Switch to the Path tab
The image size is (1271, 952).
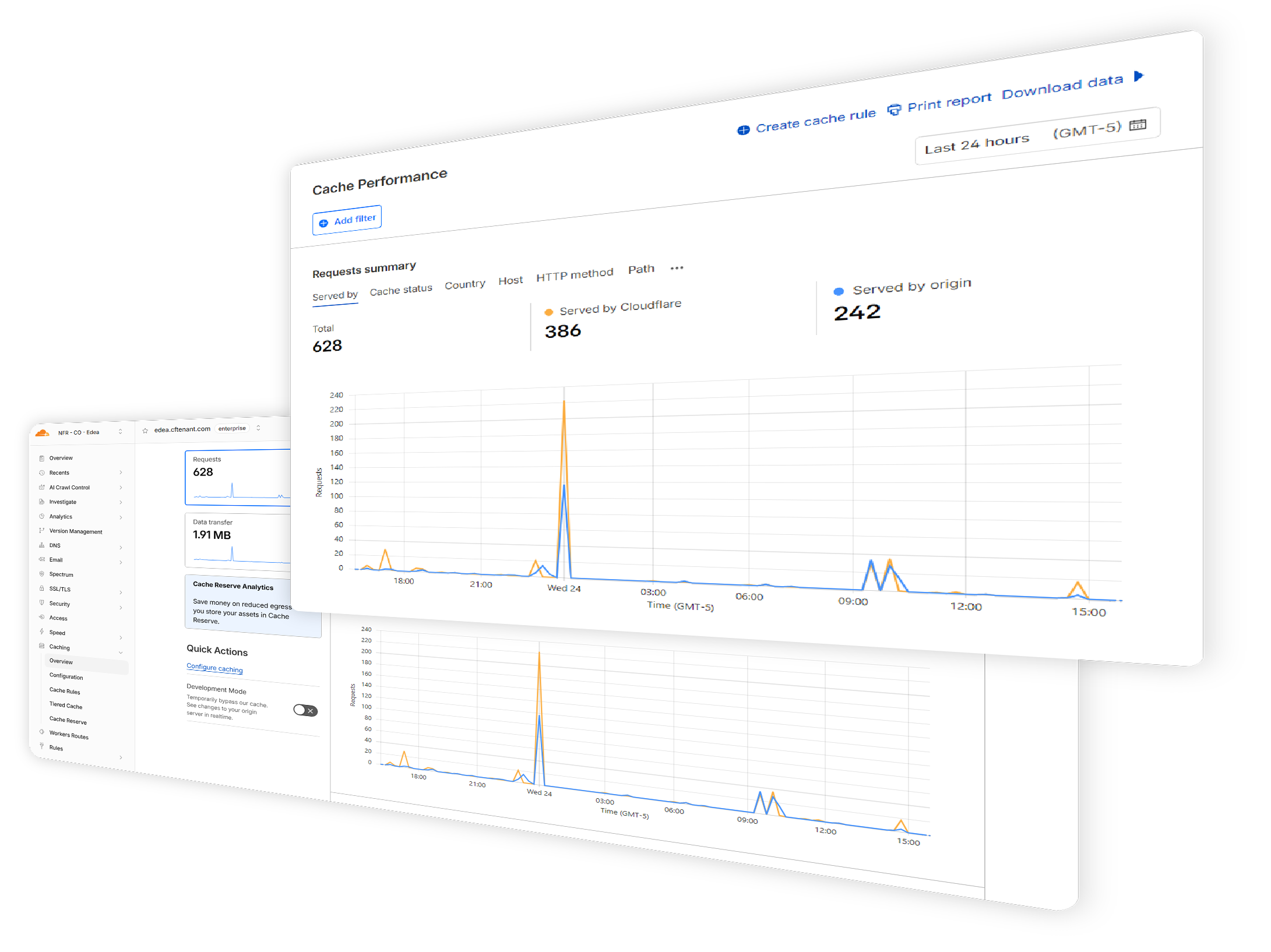pyautogui.click(x=641, y=269)
